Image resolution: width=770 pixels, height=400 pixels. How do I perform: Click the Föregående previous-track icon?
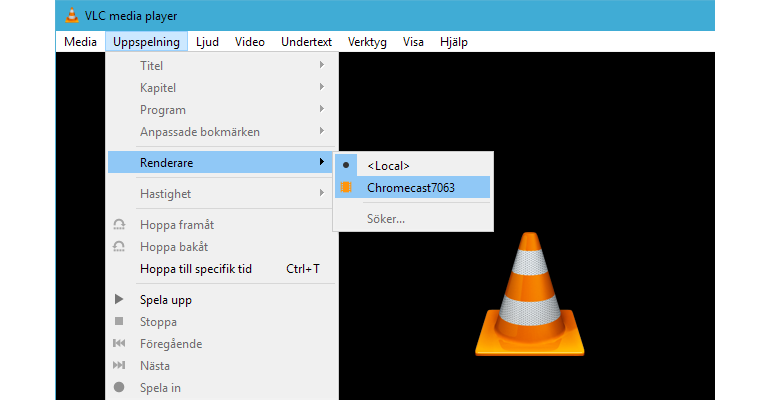119,343
